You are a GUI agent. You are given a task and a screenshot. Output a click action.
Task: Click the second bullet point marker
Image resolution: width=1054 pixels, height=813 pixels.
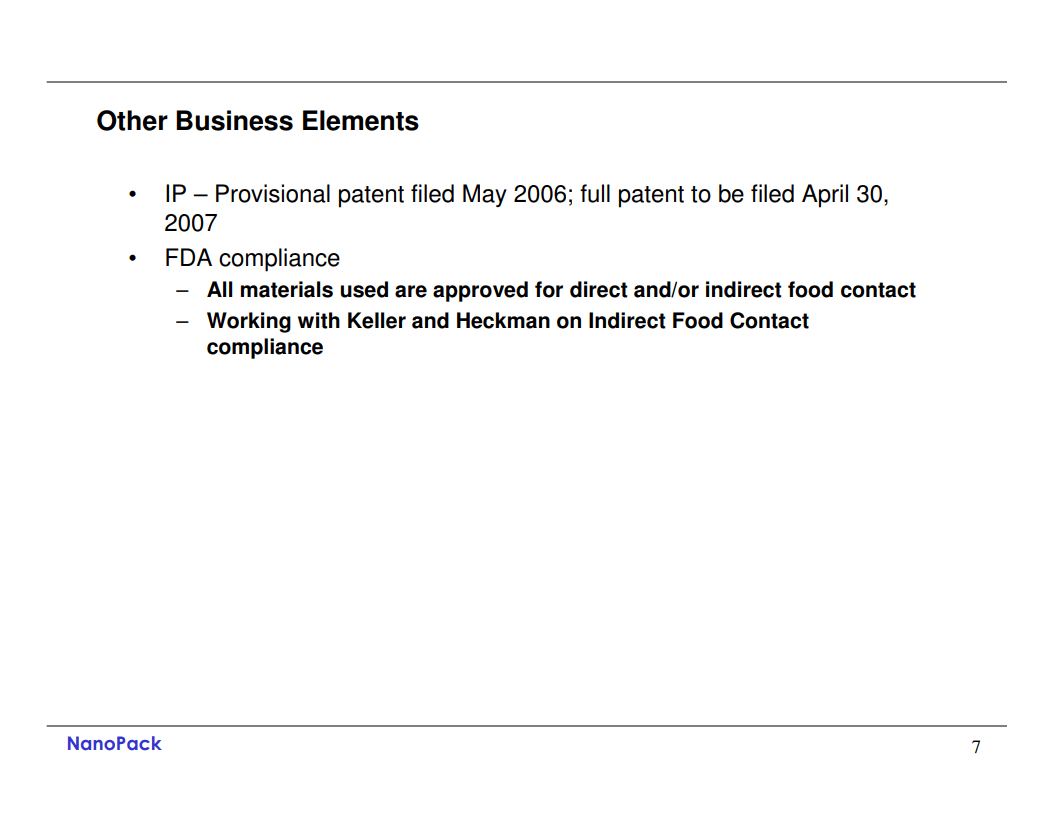132,258
